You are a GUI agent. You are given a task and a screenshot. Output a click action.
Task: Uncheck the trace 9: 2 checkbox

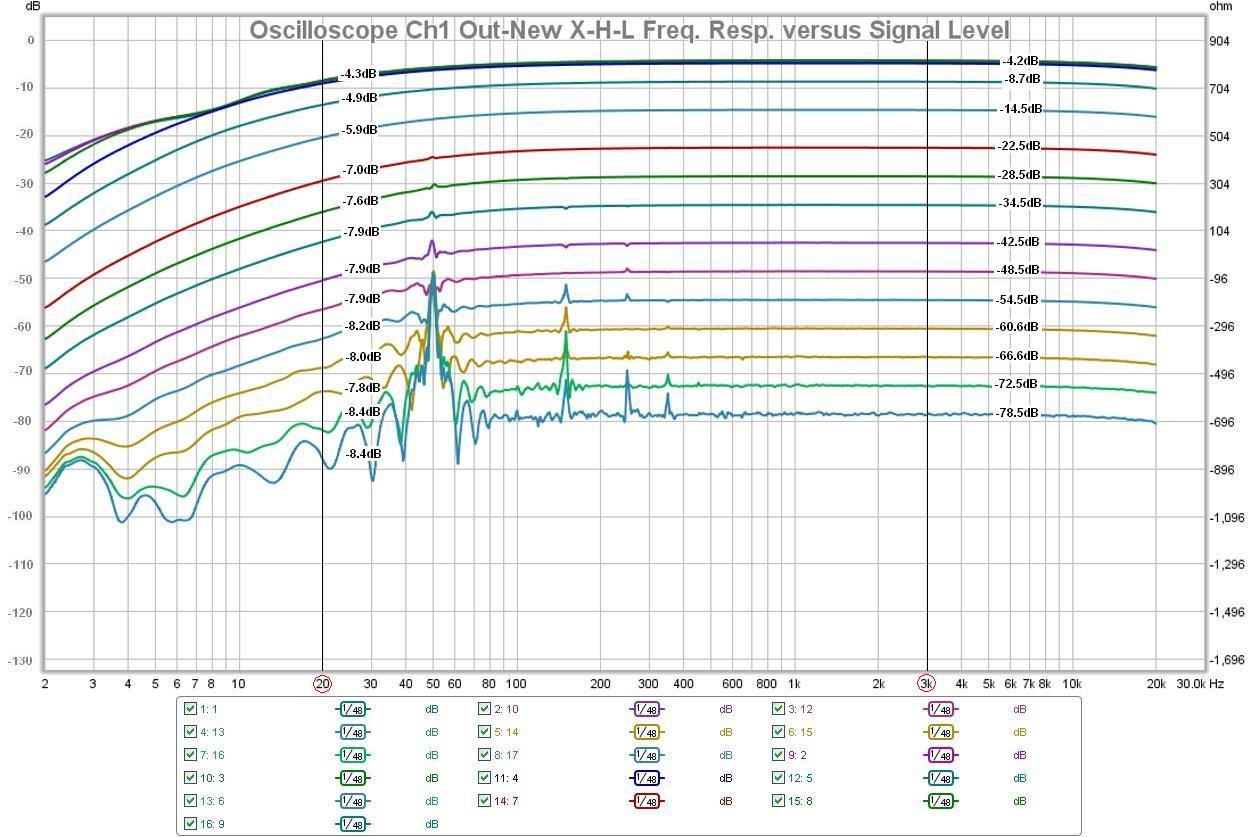click(779, 755)
